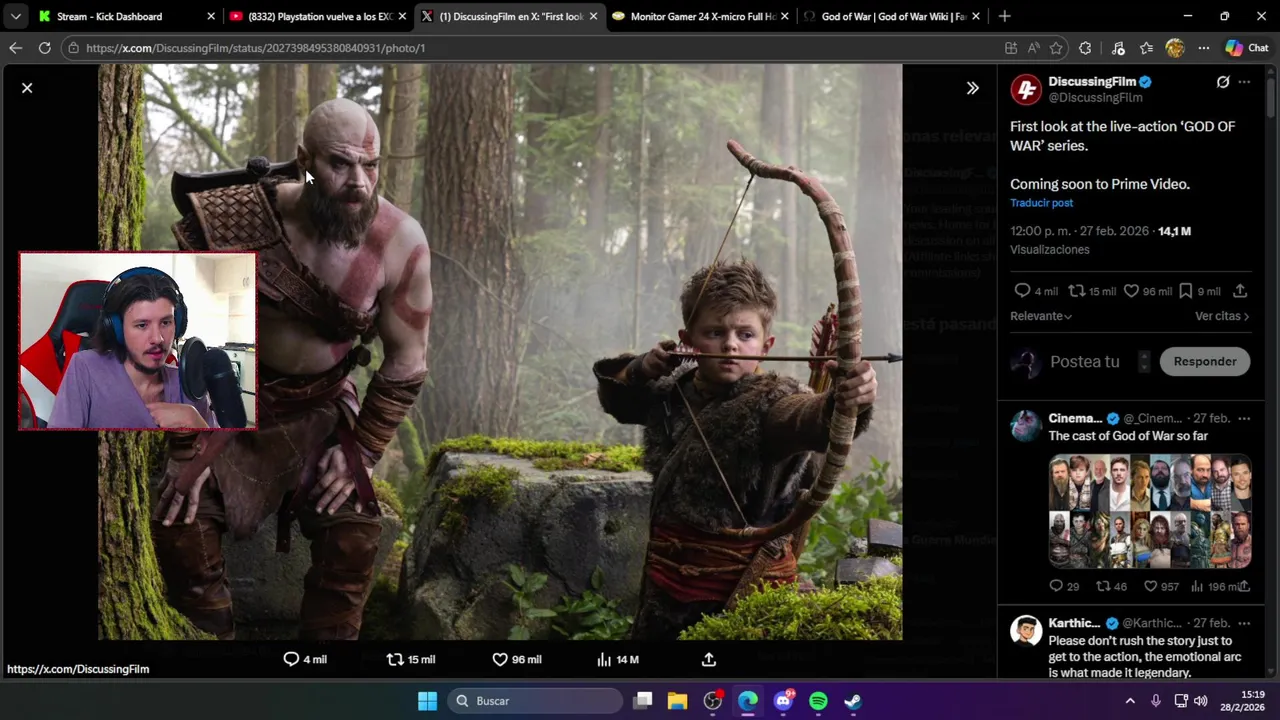
Task: Close the DiscussingFilm en X tab
Action: click(x=593, y=16)
